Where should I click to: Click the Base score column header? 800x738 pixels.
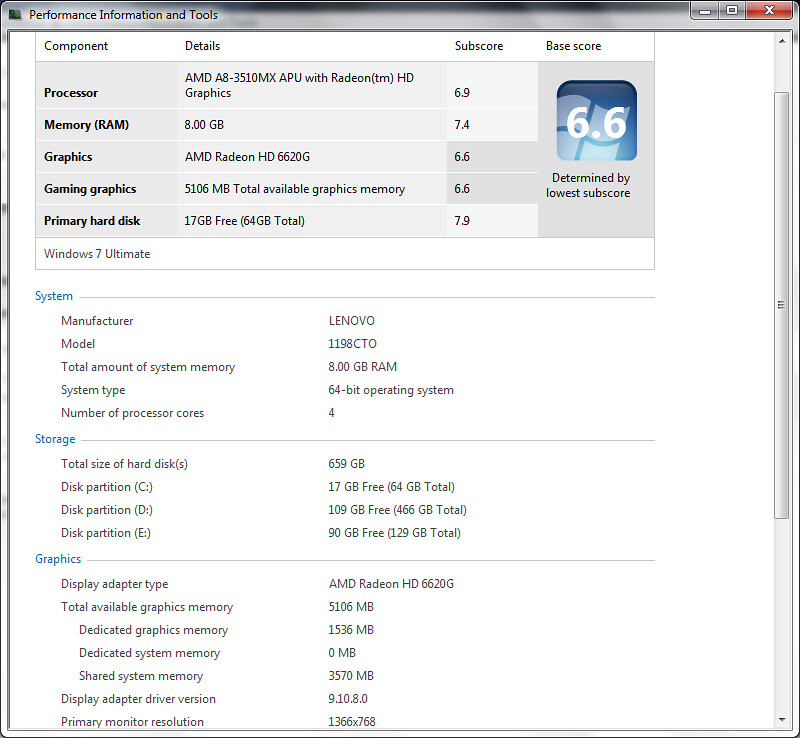tap(573, 46)
